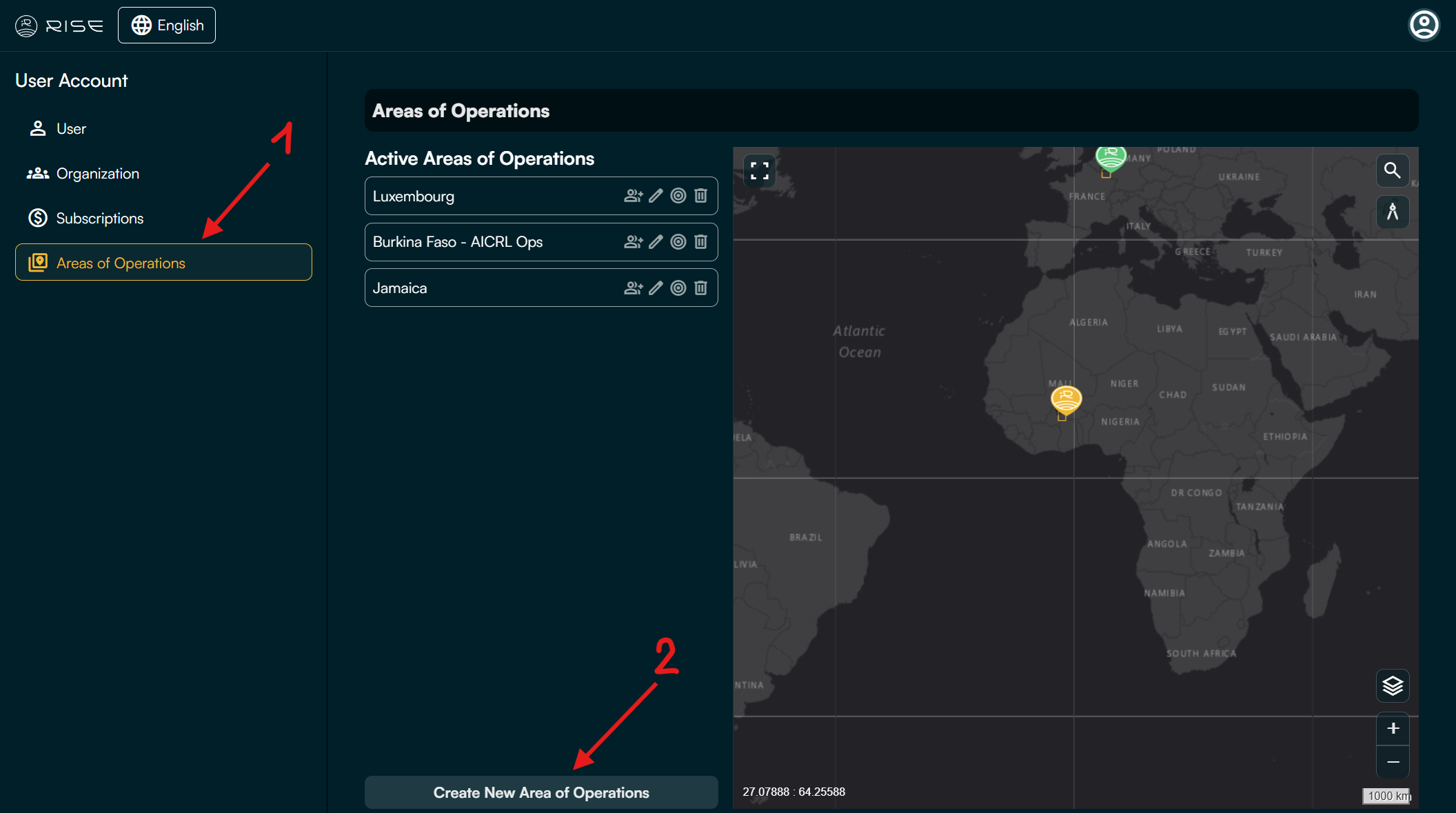
Task: Center map on Burkina Faso - AICRL Ops
Action: click(x=678, y=242)
